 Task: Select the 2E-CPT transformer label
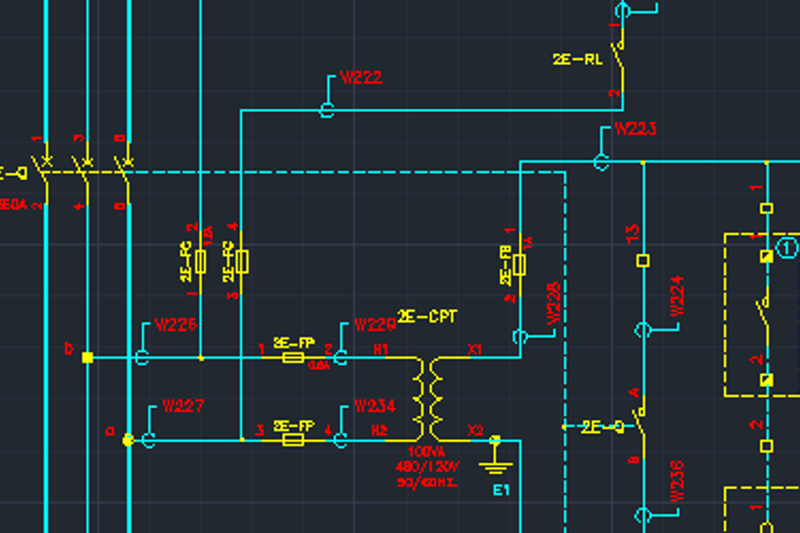coord(427,317)
